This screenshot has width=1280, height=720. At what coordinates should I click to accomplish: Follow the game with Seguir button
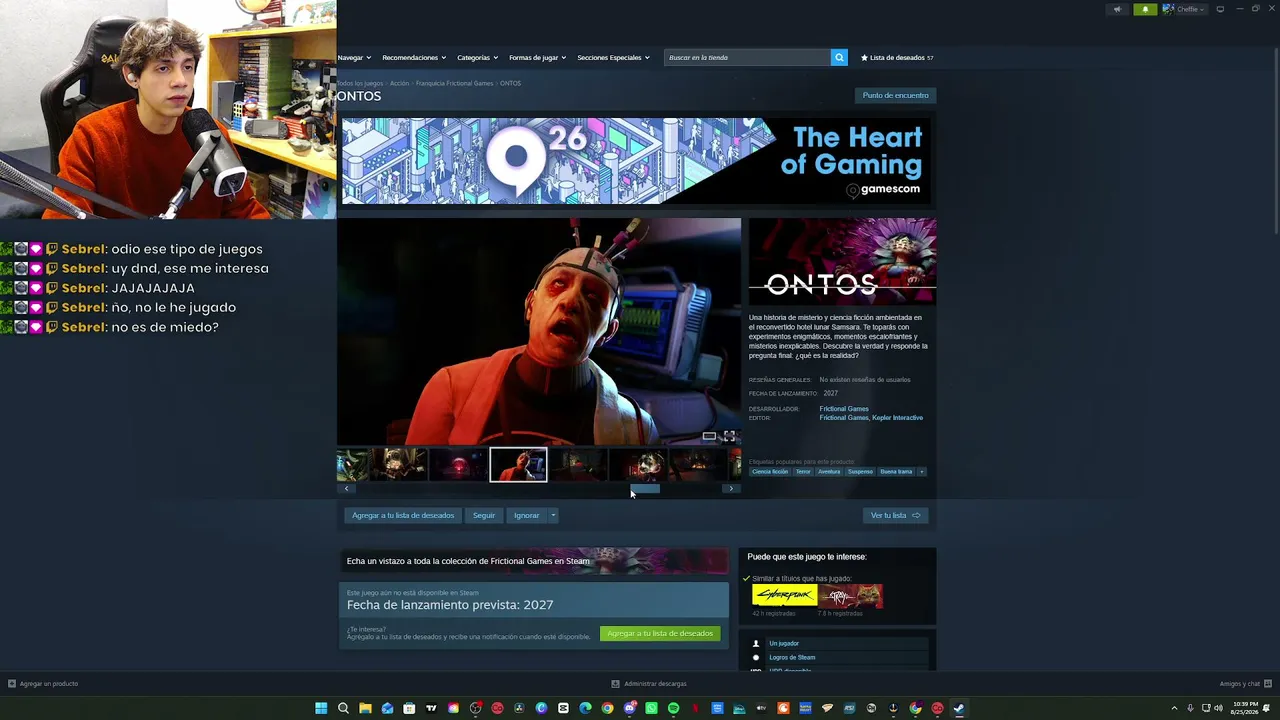click(484, 515)
